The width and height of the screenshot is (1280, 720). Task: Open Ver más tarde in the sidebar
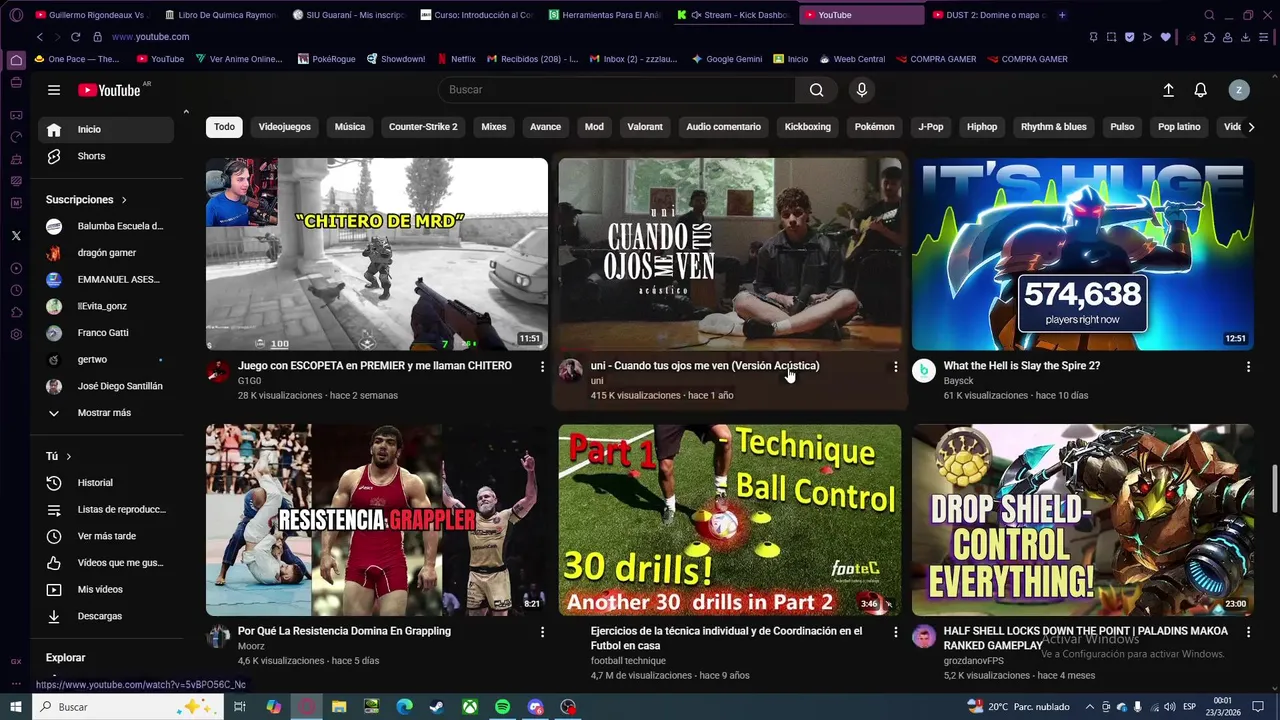coord(106,536)
